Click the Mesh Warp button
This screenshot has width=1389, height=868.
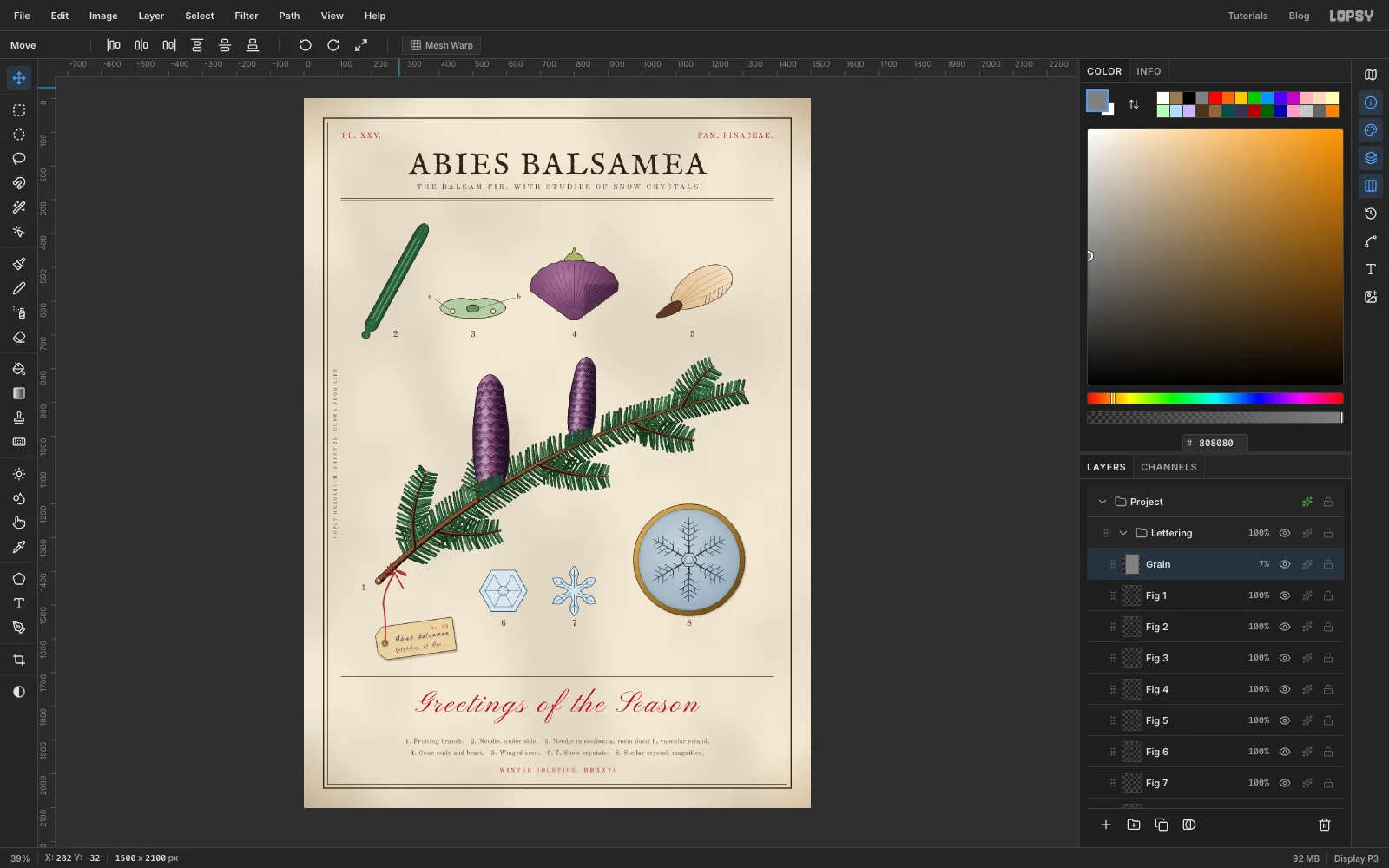[x=442, y=45]
